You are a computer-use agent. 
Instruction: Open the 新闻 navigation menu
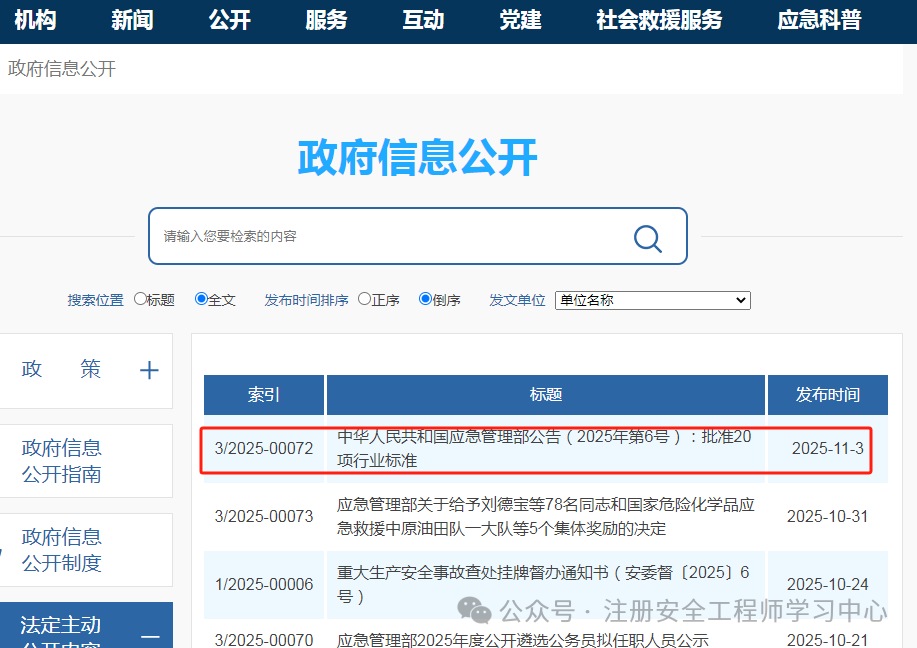[x=131, y=20]
